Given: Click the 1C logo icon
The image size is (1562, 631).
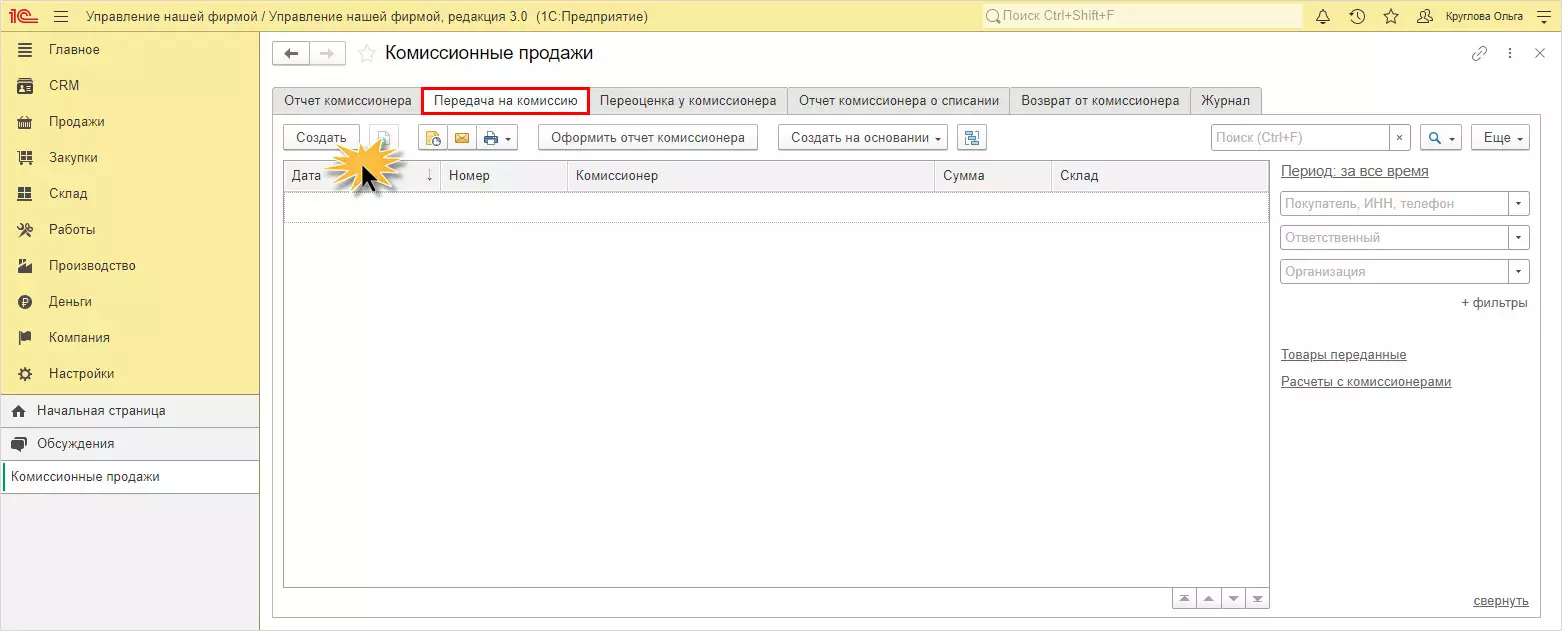Looking at the screenshot, I should tap(21, 16).
